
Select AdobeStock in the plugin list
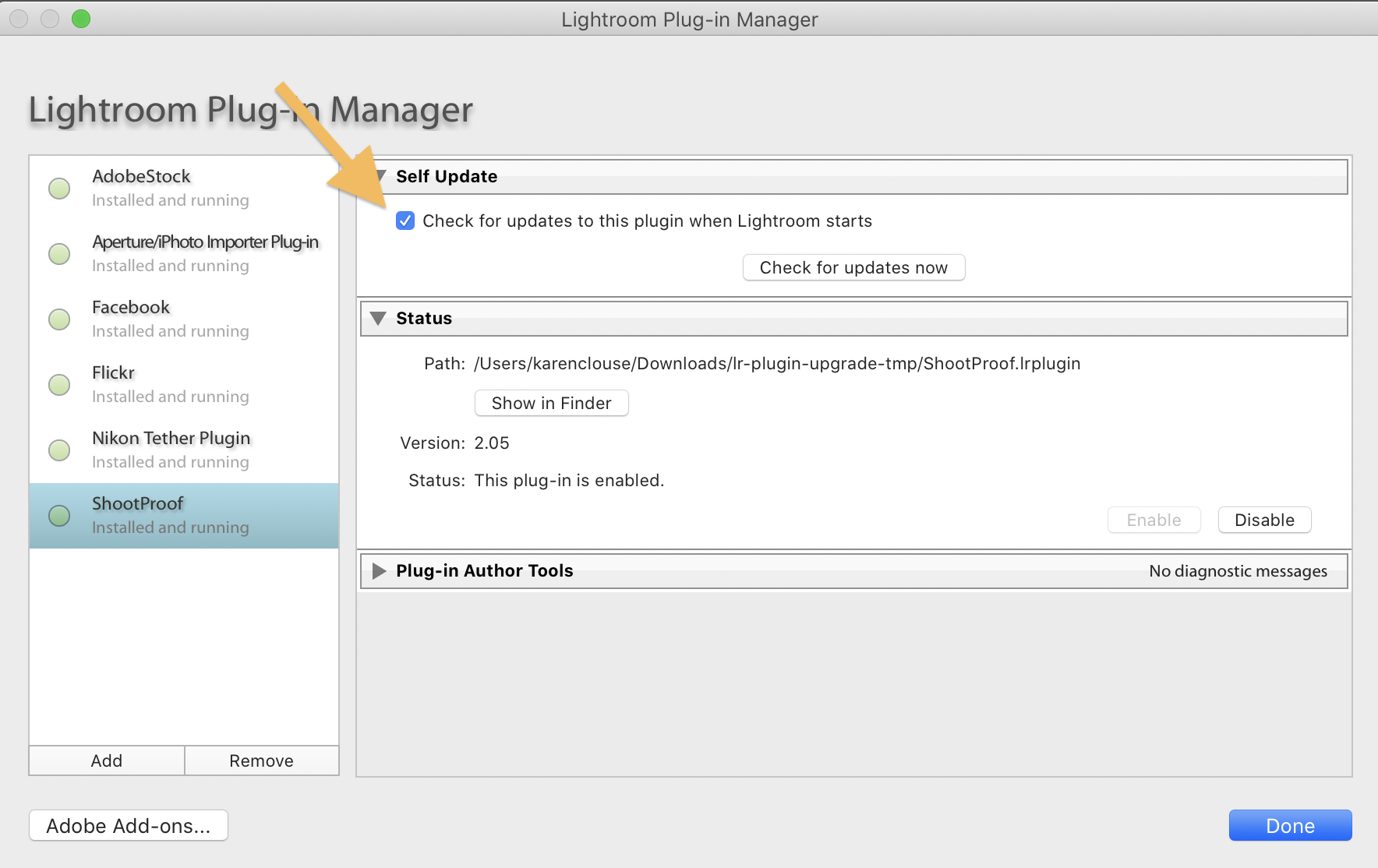click(184, 189)
